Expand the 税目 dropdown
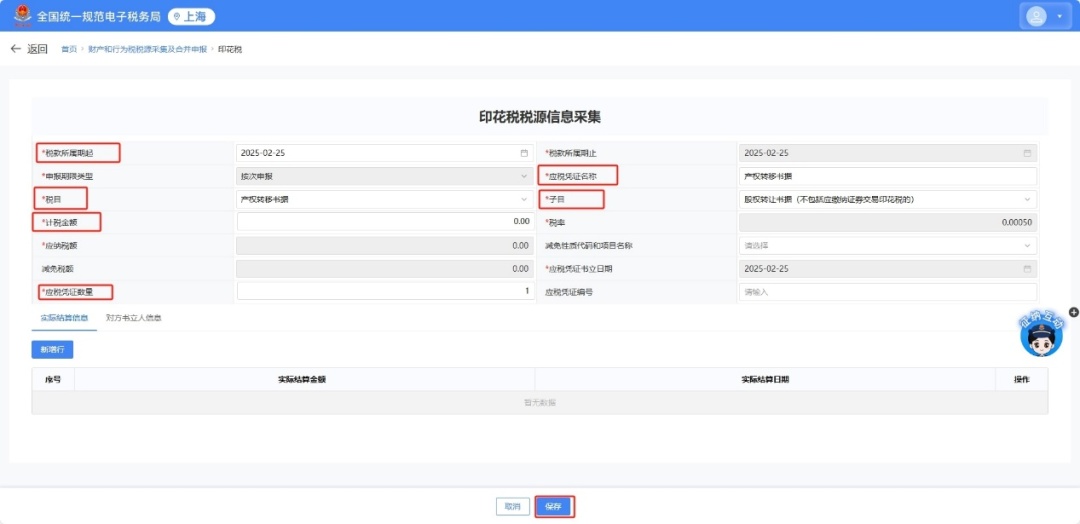The image size is (1080, 524). 524,199
